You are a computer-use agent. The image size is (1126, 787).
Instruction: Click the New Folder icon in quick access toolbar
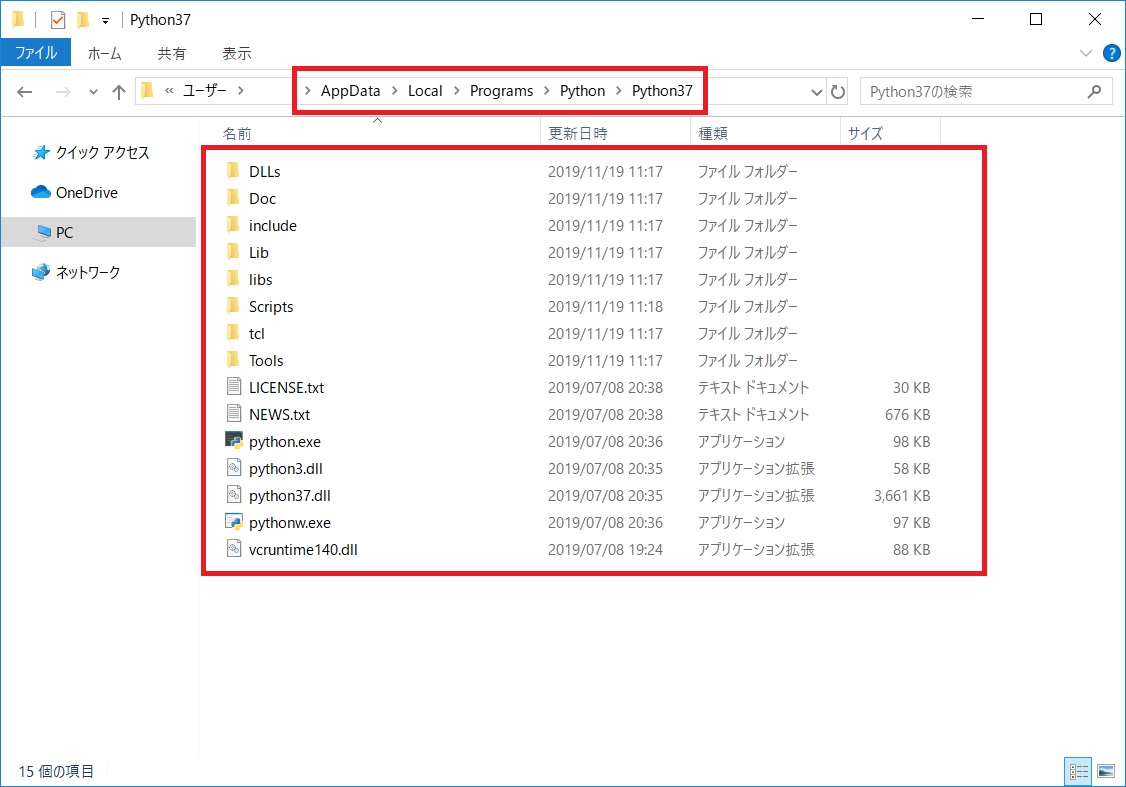pyautogui.click(x=83, y=19)
